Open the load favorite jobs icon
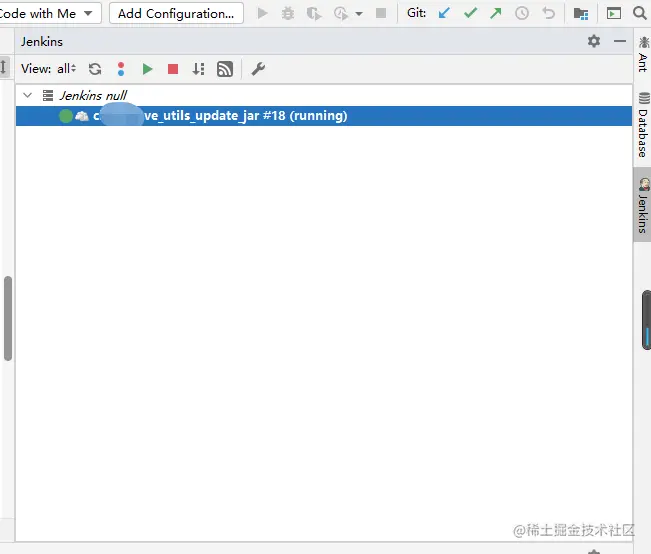The height and width of the screenshot is (554, 651). (121, 69)
